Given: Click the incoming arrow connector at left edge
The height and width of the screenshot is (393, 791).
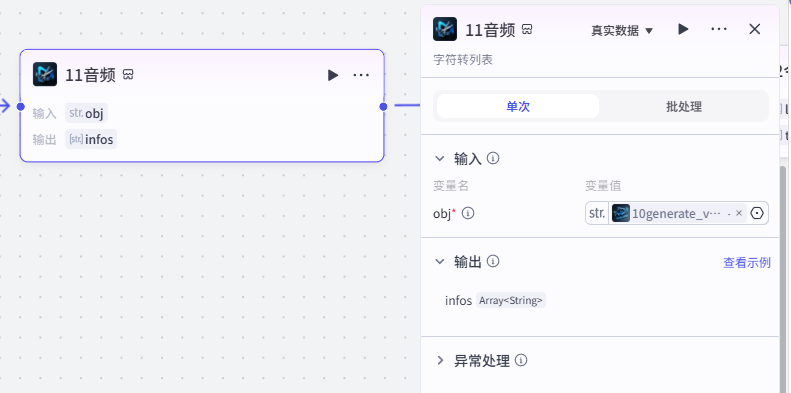Looking at the screenshot, I should coord(5,106).
